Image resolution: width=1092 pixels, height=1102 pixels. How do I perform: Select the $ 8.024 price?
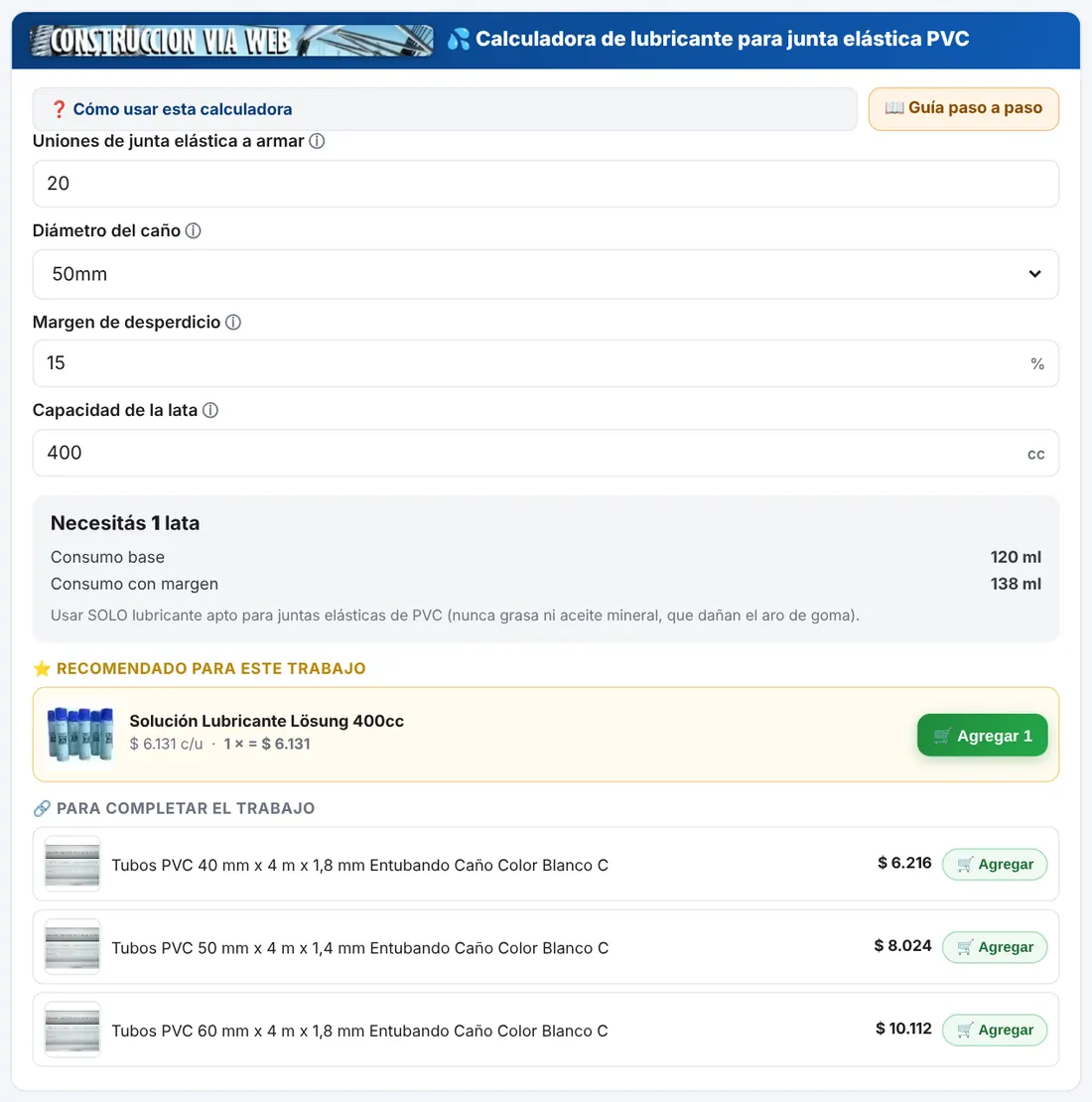pyautogui.click(x=903, y=946)
